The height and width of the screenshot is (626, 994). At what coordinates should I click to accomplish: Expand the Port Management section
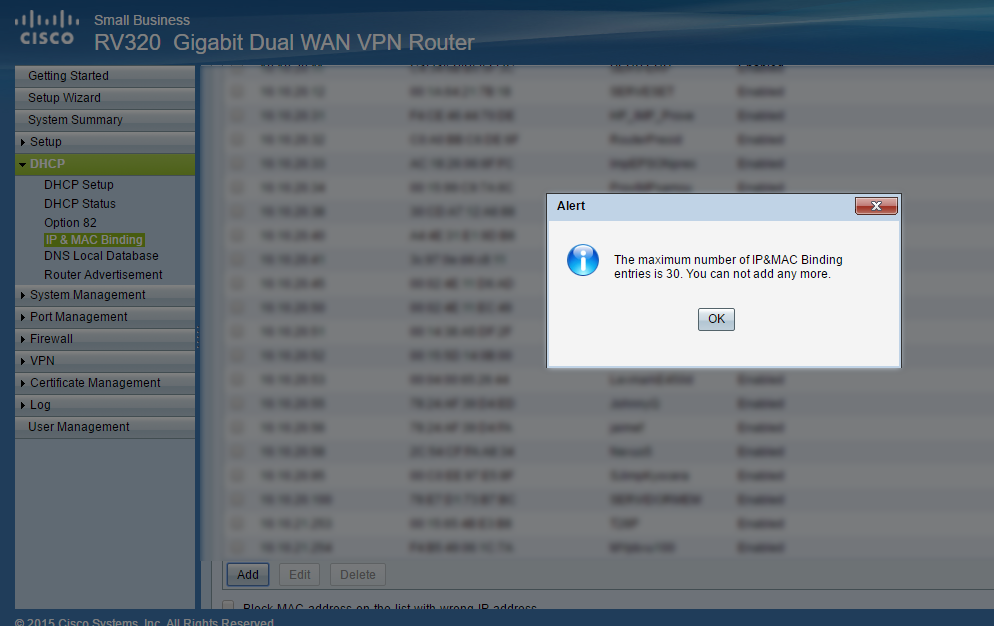(x=23, y=317)
